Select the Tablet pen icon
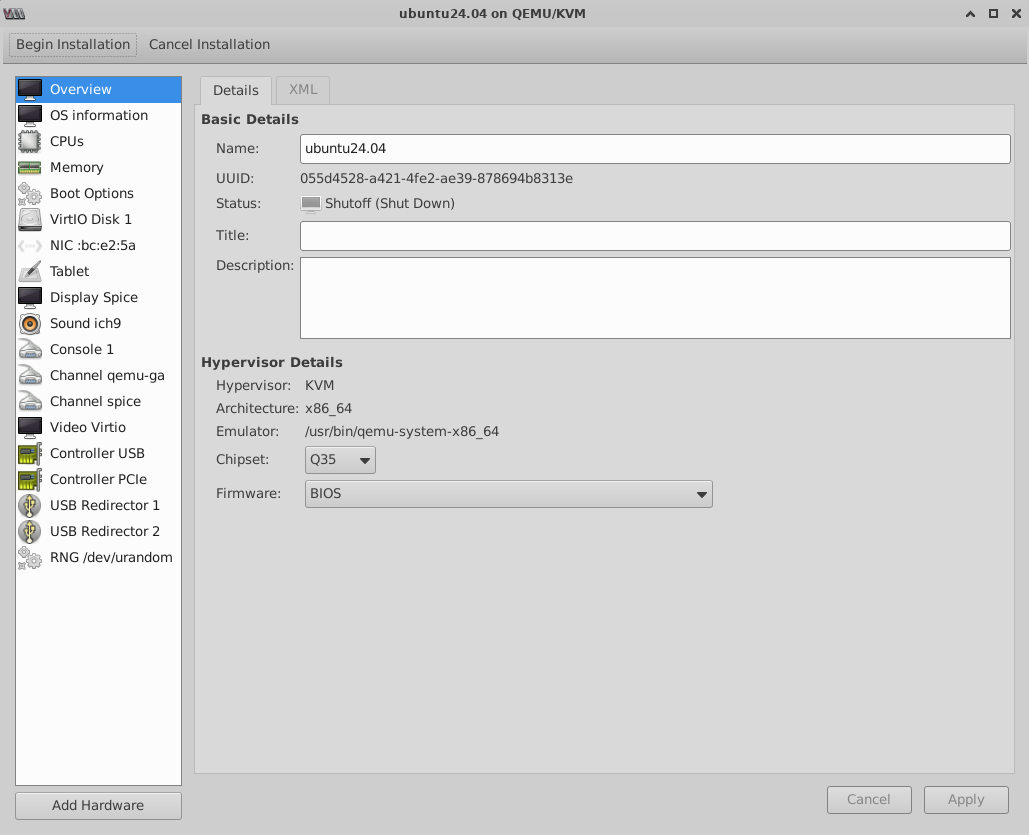1029x835 pixels. (x=30, y=271)
